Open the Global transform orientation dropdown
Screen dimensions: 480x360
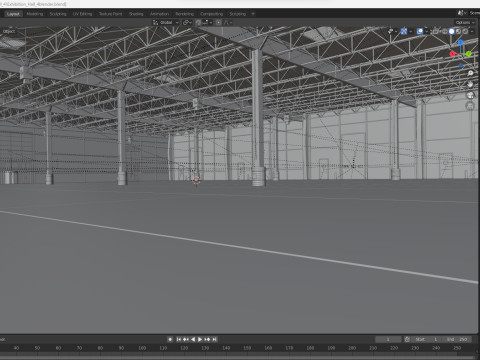tap(166, 22)
